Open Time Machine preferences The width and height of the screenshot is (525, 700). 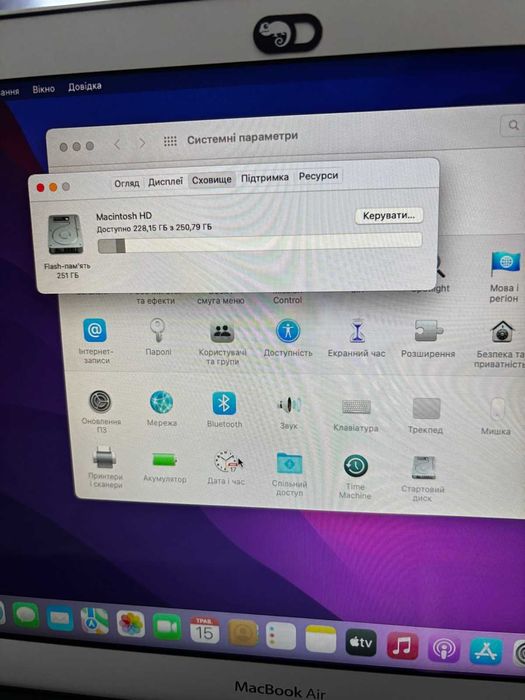355,477
